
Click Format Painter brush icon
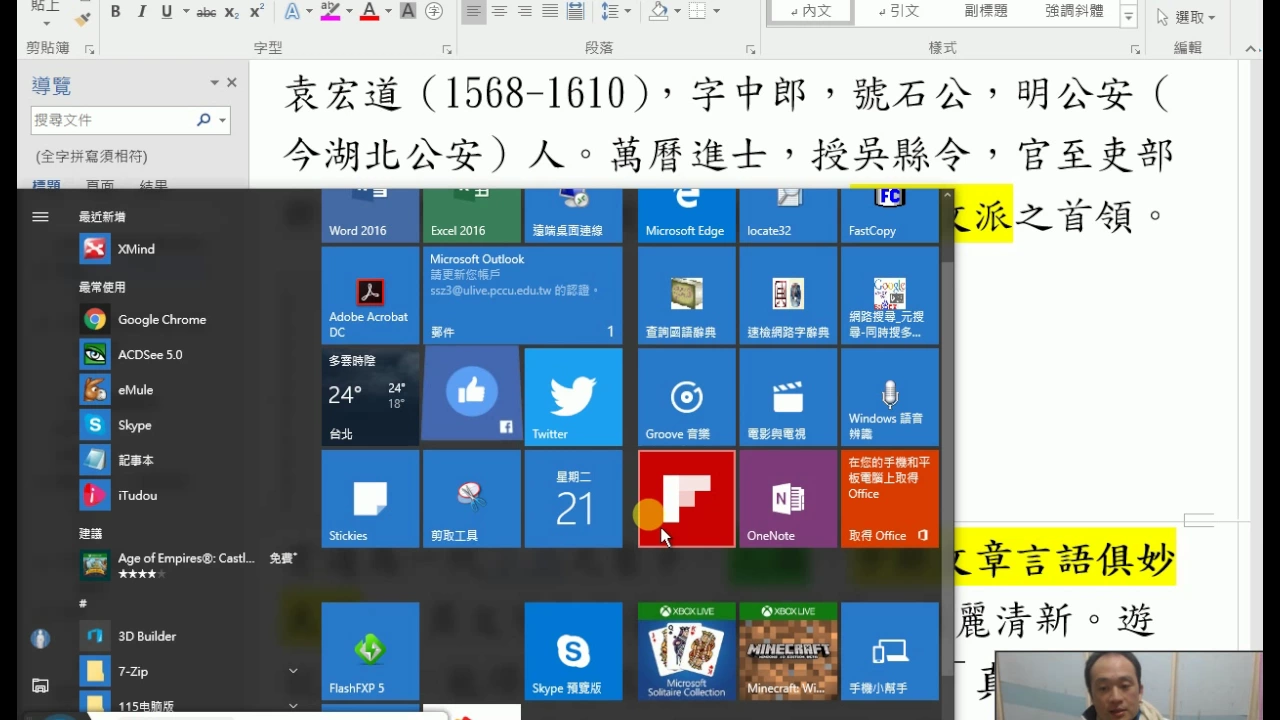83,19
